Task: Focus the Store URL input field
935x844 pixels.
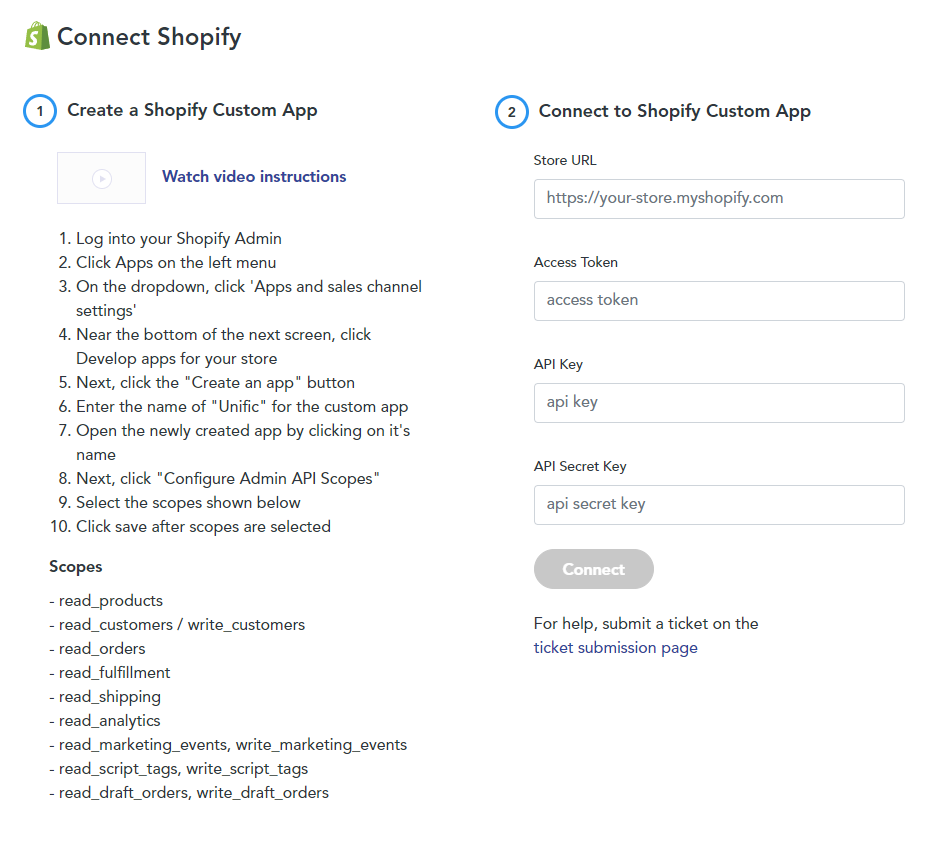Action: [719, 199]
